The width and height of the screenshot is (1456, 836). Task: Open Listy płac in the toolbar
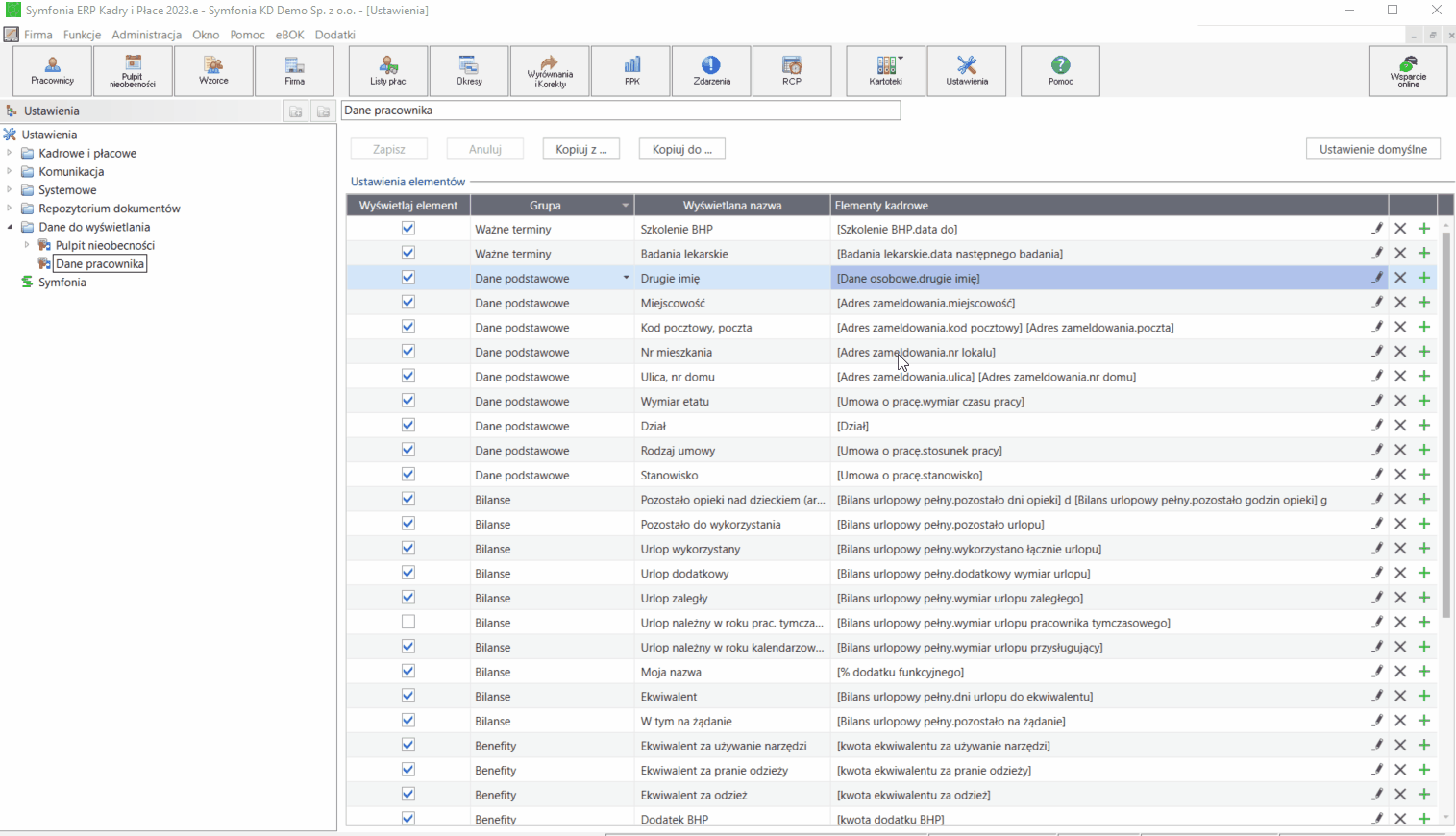pyautogui.click(x=388, y=71)
